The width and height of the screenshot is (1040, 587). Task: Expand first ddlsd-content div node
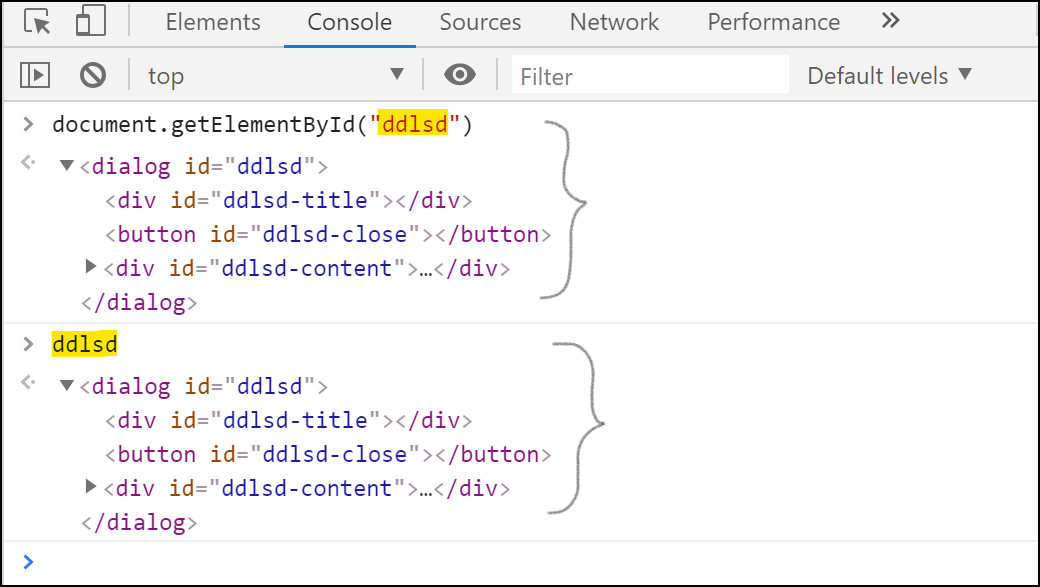coord(92,267)
